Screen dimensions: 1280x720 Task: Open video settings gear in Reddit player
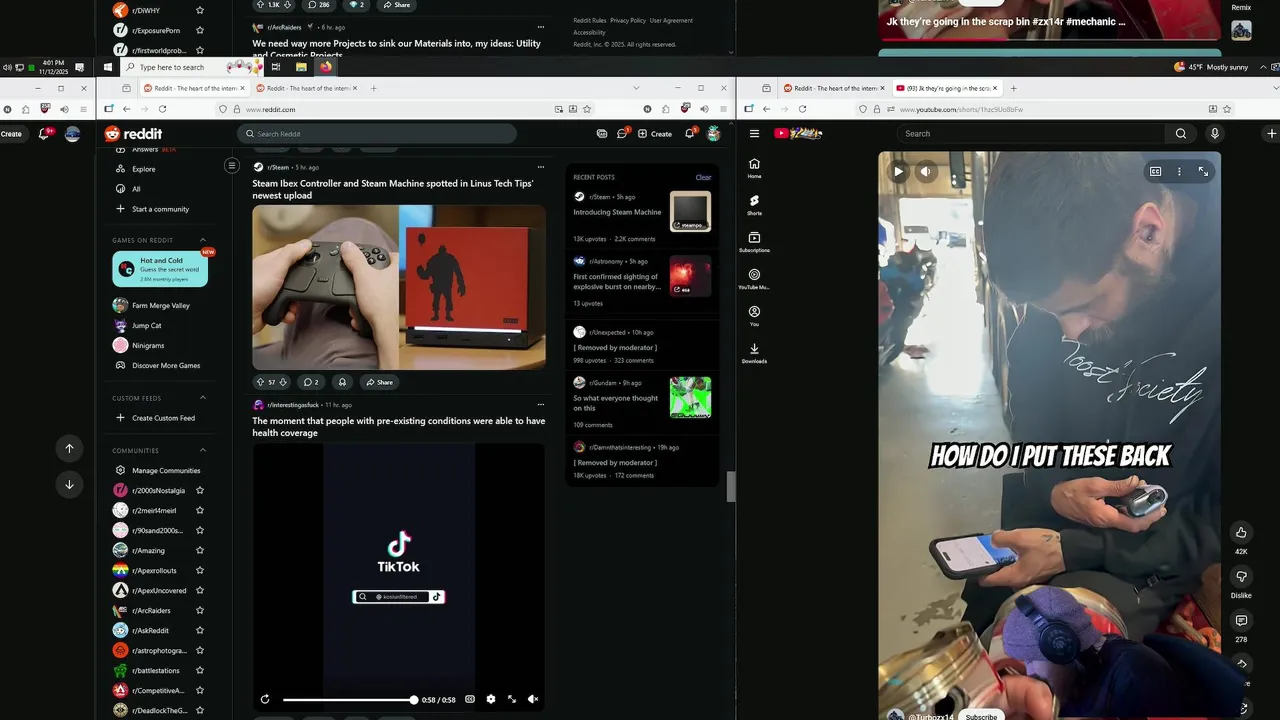(490, 699)
